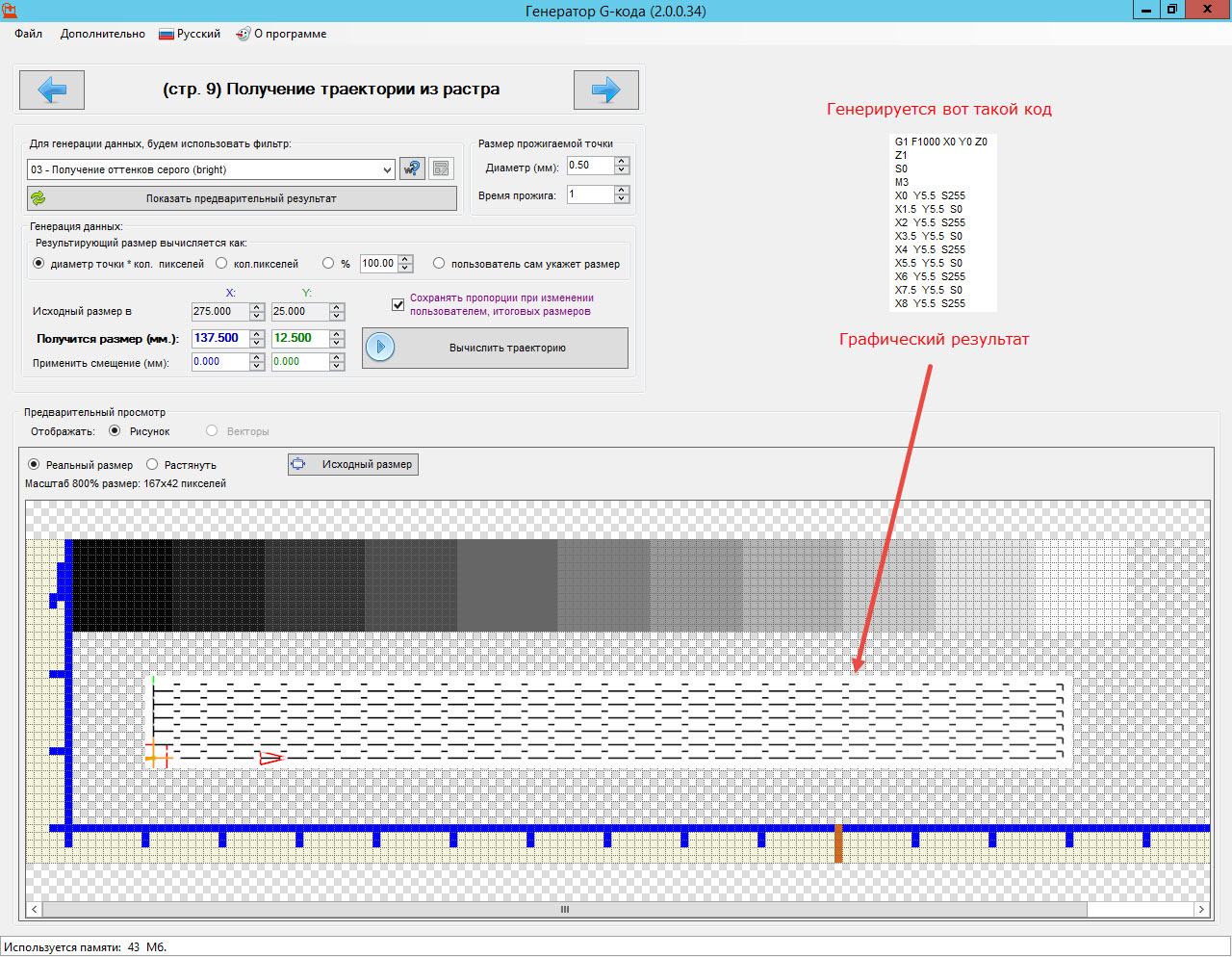
Task: Go to next page with right arrow
Action: tap(606, 90)
